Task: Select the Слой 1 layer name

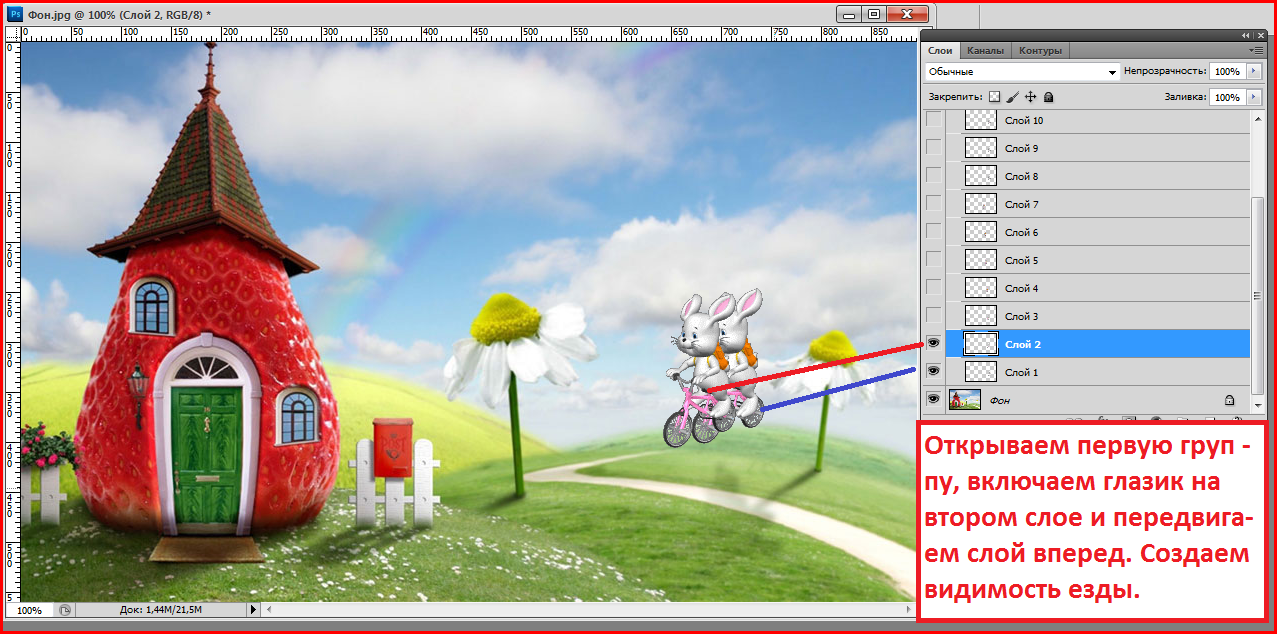Action: pos(1022,372)
